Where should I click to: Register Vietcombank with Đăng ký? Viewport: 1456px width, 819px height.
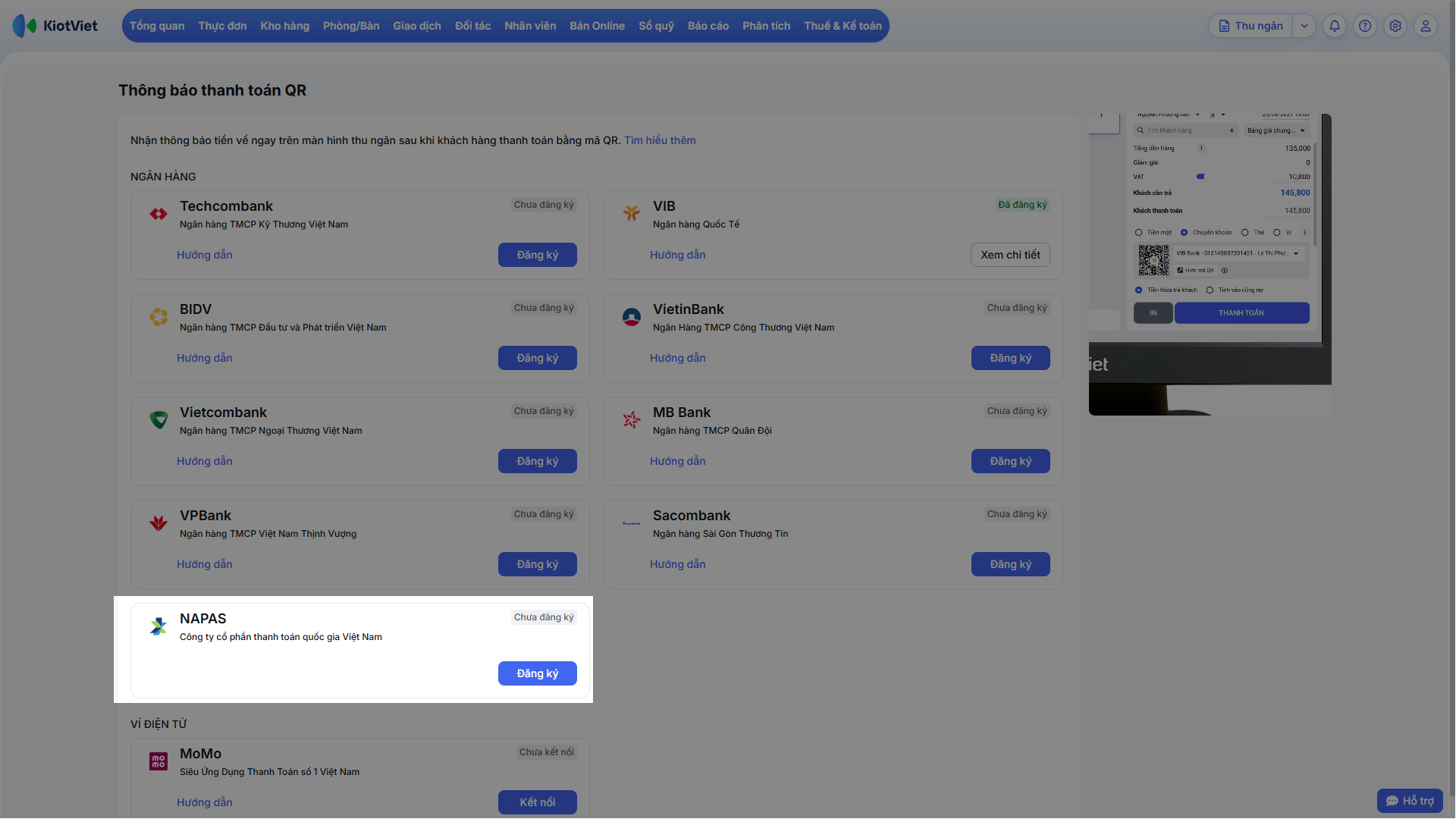coord(538,461)
